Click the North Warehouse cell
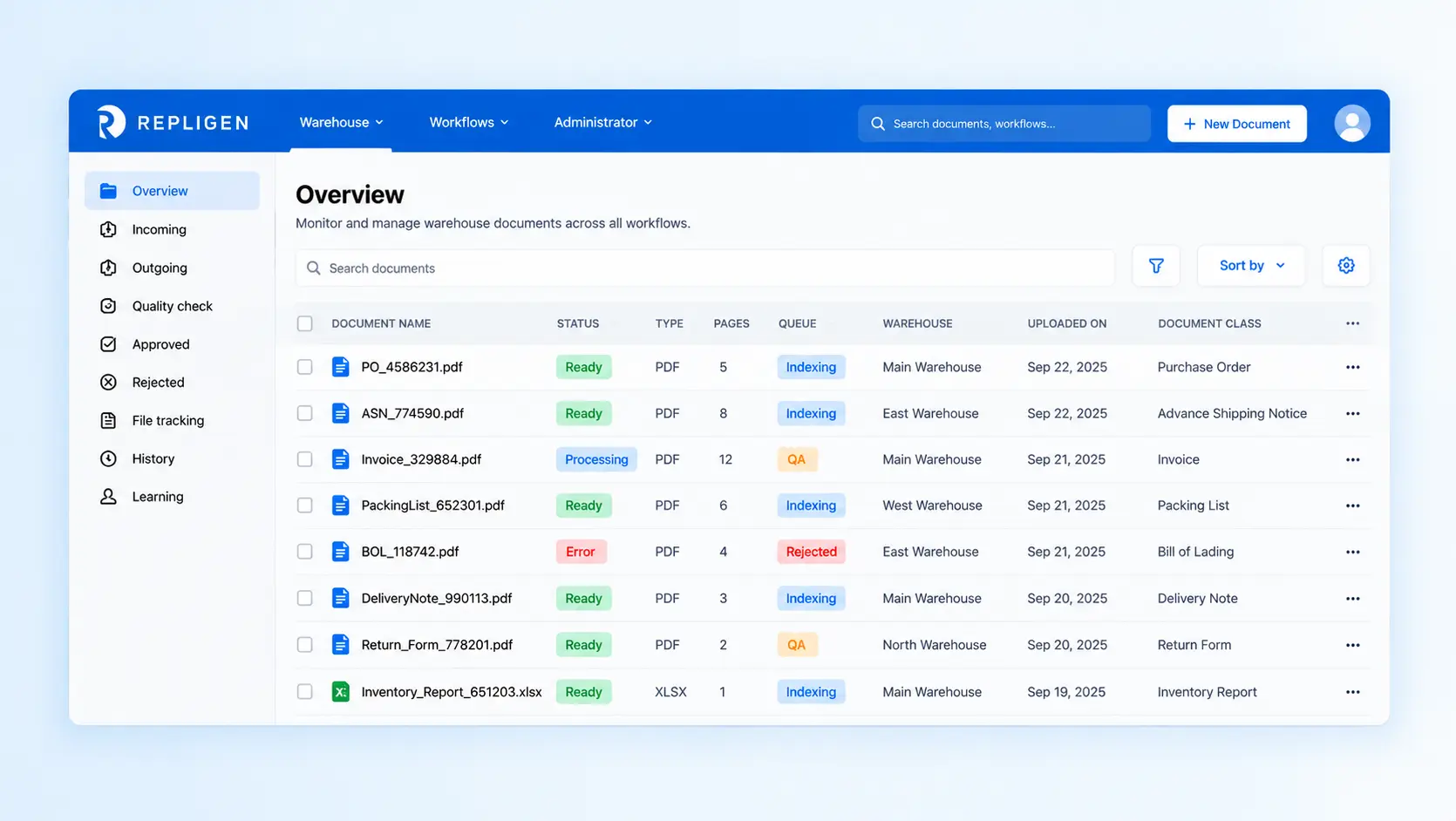Viewport: 1456px width, 821px height. (x=934, y=645)
